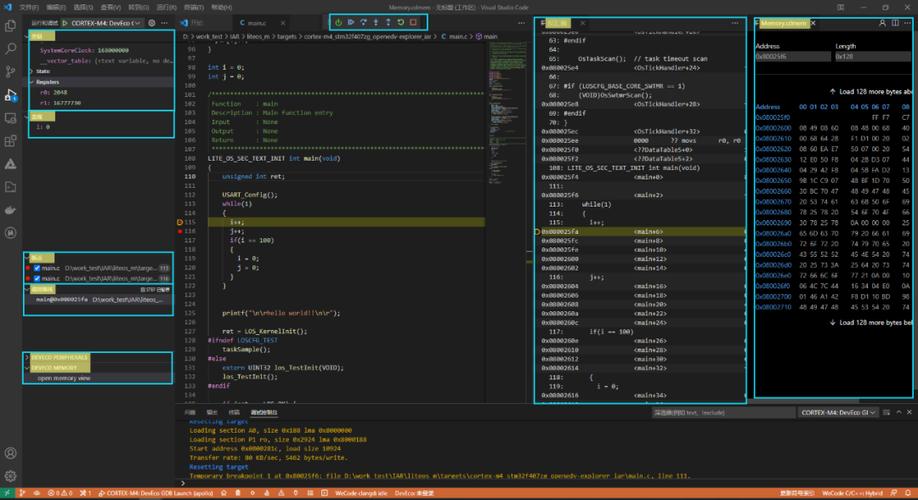This screenshot has width=918, height=500.
Task: Stop debugging with red square button
Action: point(413,22)
